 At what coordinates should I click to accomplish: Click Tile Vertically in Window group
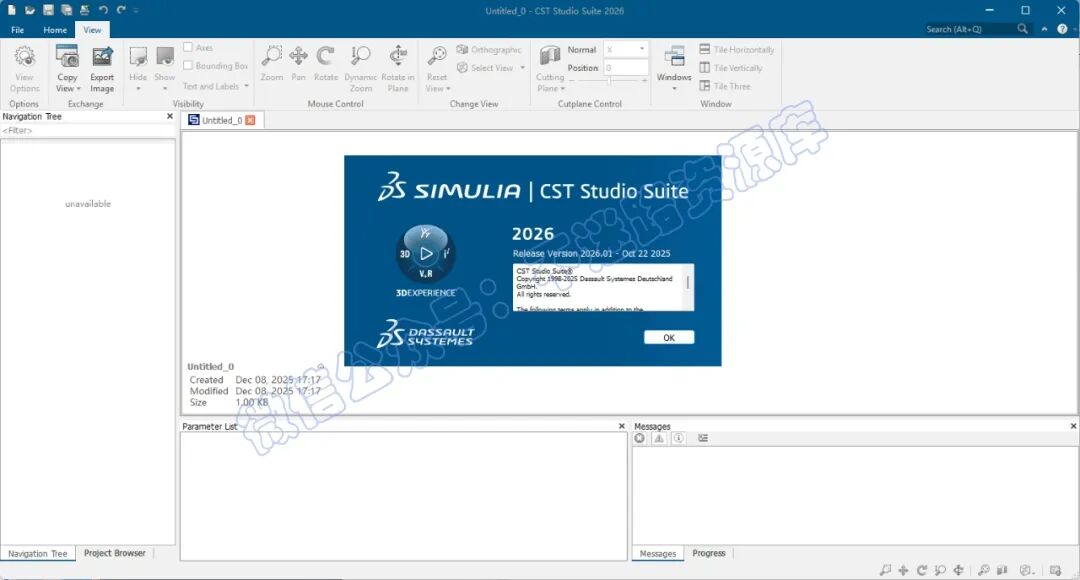click(x=731, y=68)
